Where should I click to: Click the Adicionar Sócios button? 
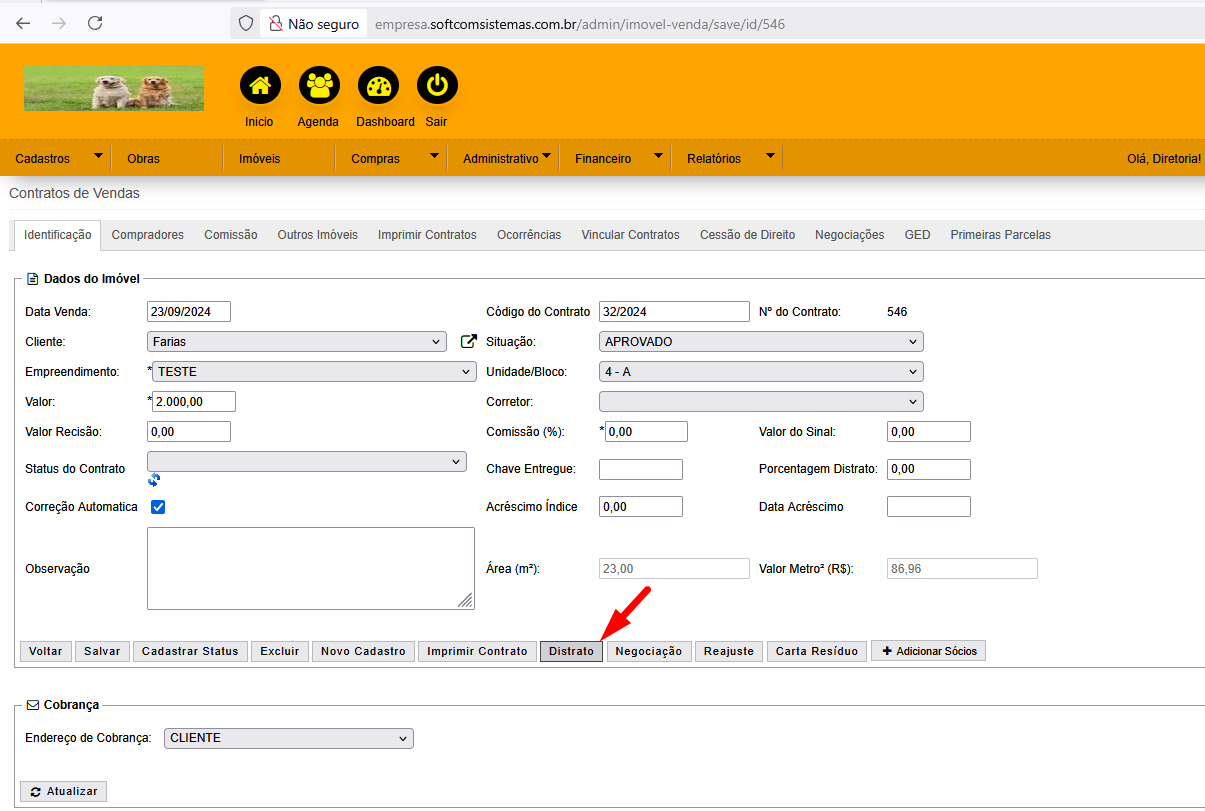(x=929, y=651)
